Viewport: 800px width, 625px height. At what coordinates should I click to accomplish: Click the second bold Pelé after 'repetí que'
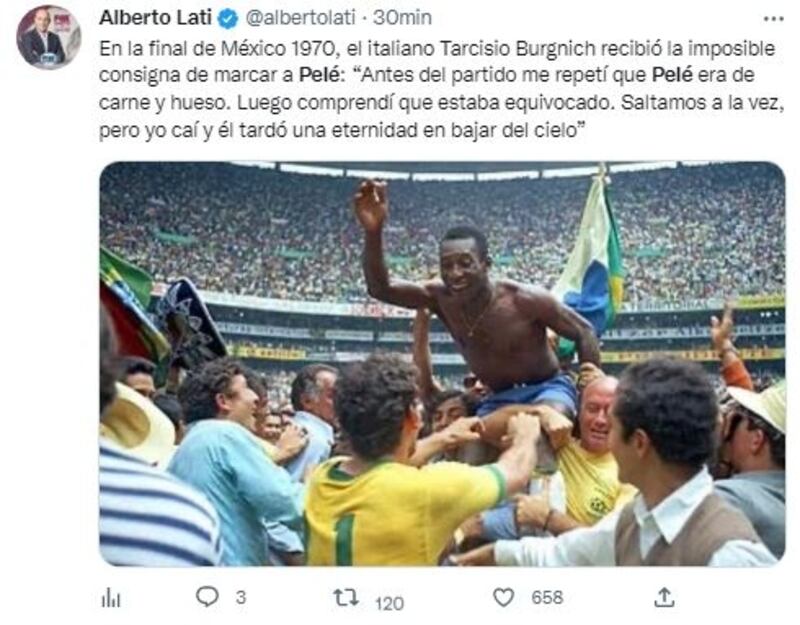coord(672,75)
